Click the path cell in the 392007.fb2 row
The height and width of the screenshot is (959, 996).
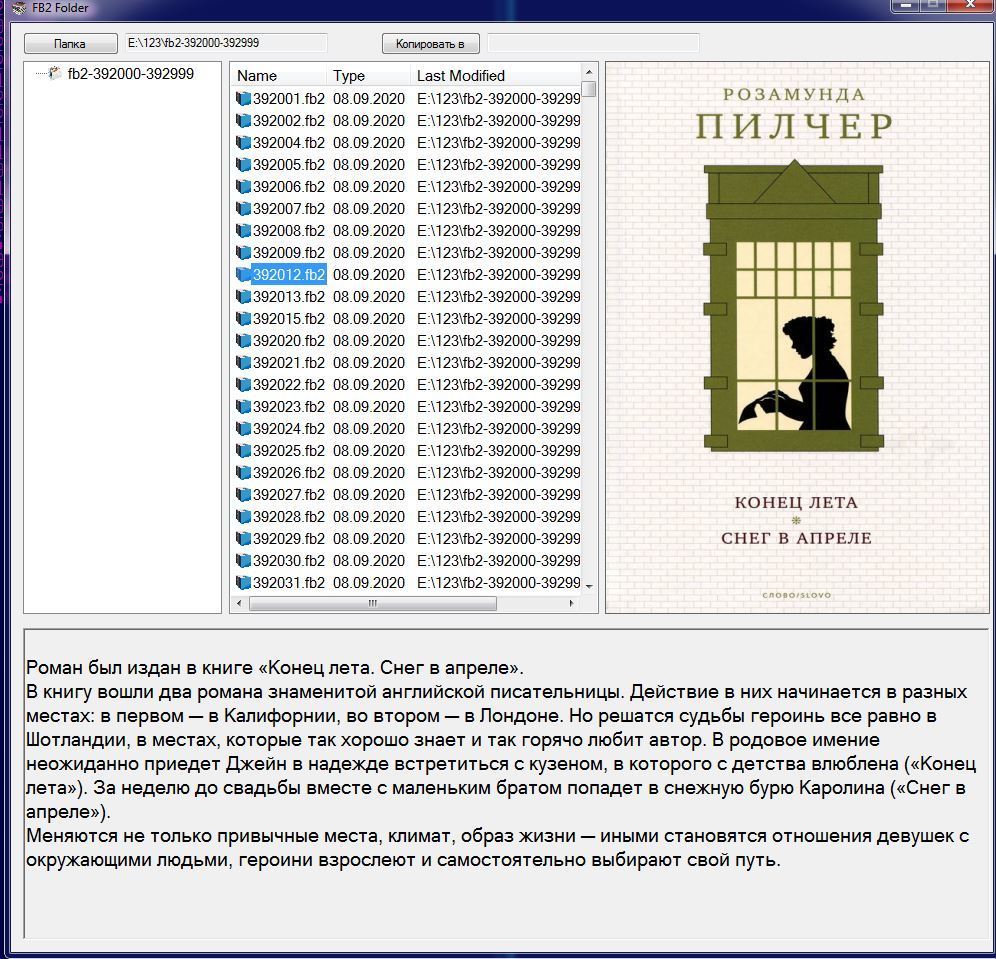(x=499, y=209)
